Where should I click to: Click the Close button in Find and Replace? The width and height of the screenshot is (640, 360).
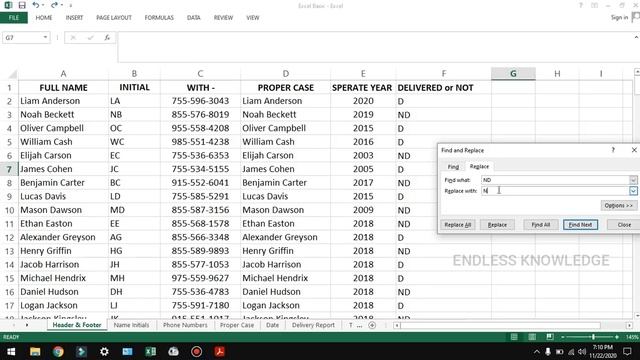pyautogui.click(x=623, y=225)
